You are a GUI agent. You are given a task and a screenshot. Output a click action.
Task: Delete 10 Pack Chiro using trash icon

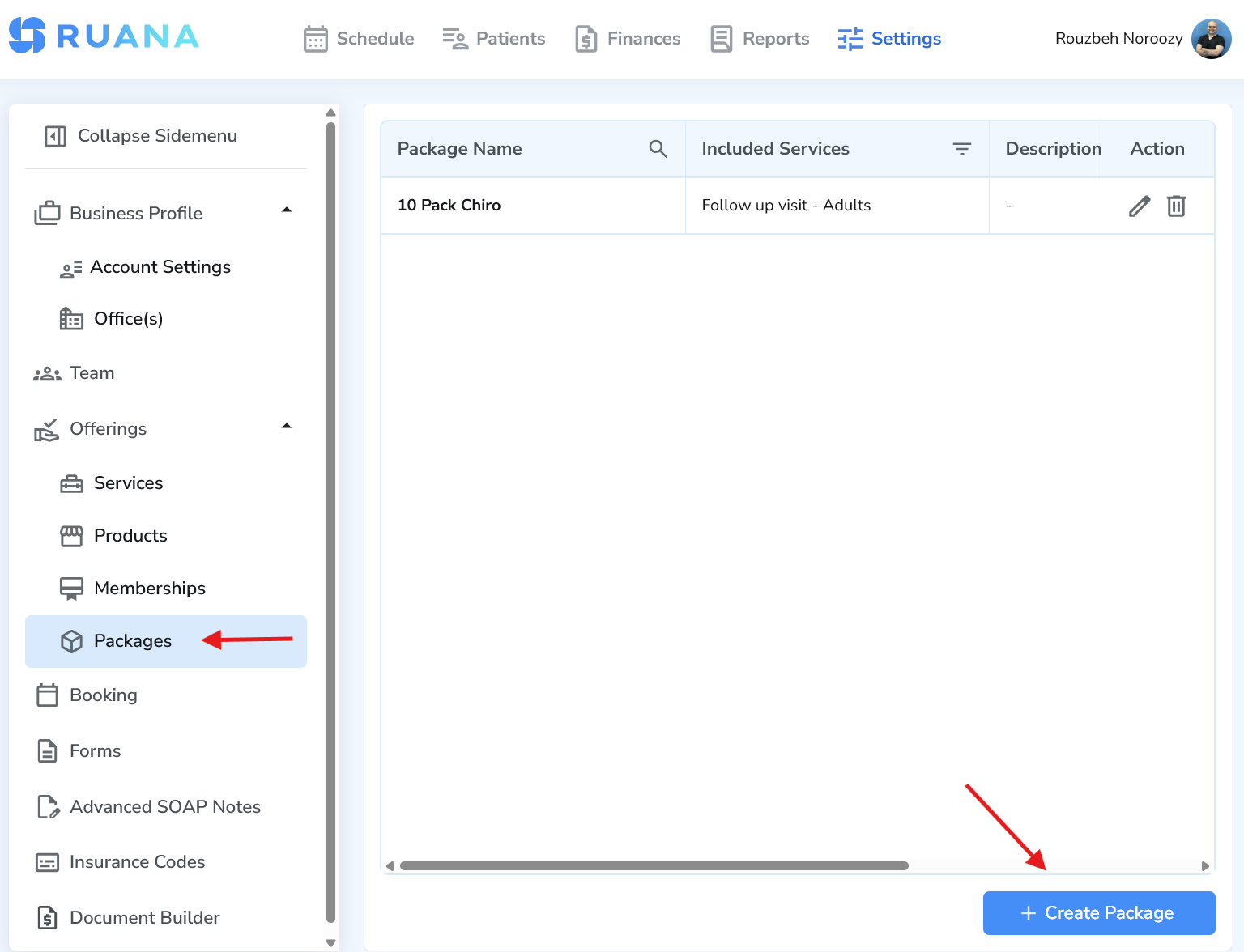click(1176, 206)
